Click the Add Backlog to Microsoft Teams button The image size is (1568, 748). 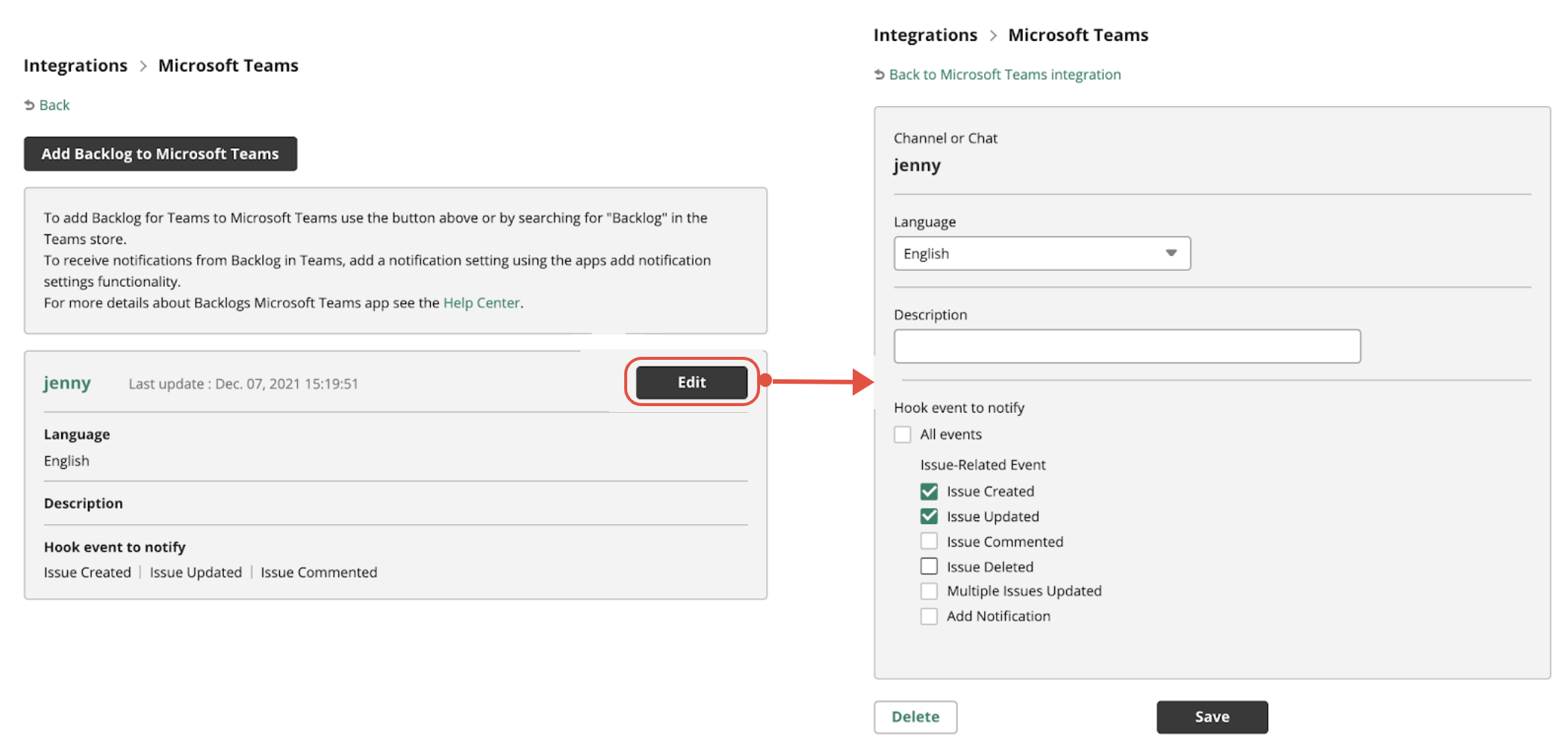click(x=161, y=154)
